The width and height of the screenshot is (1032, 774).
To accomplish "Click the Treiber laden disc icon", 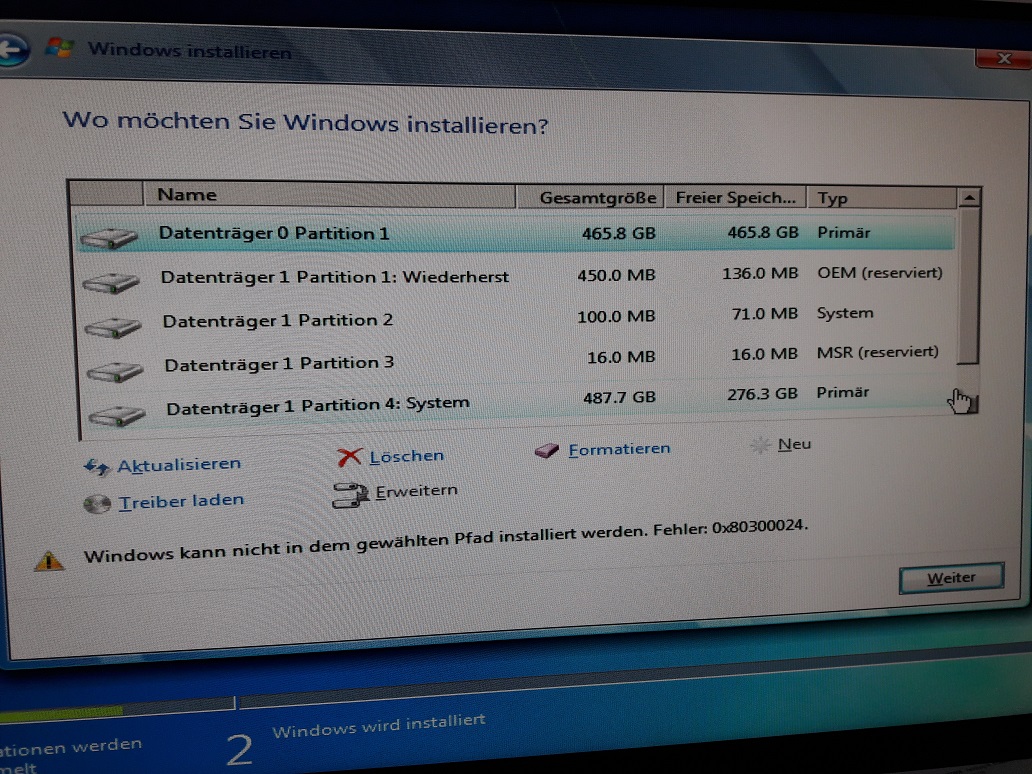I will tap(97, 504).
